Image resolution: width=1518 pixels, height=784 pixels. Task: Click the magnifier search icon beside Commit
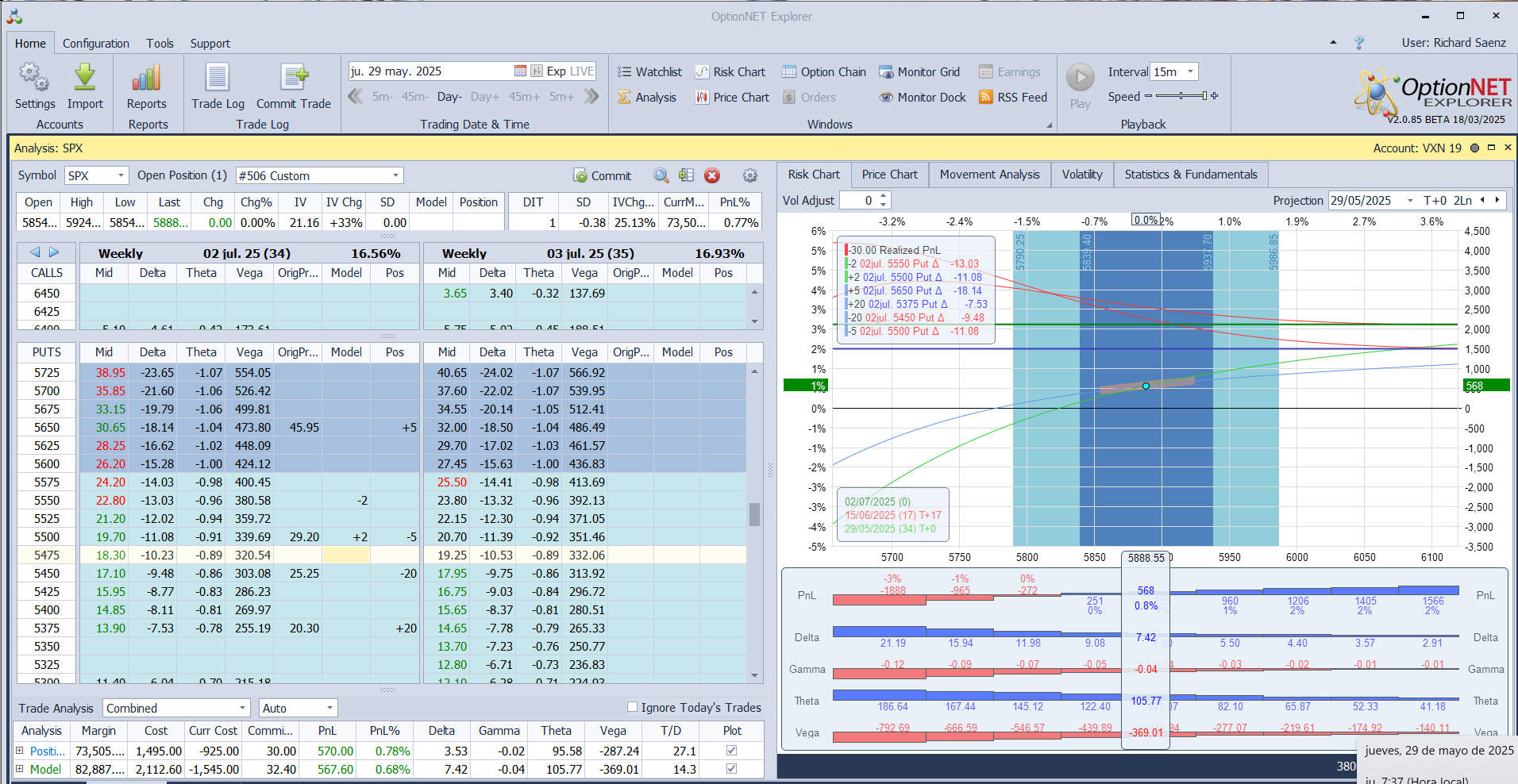661,175
